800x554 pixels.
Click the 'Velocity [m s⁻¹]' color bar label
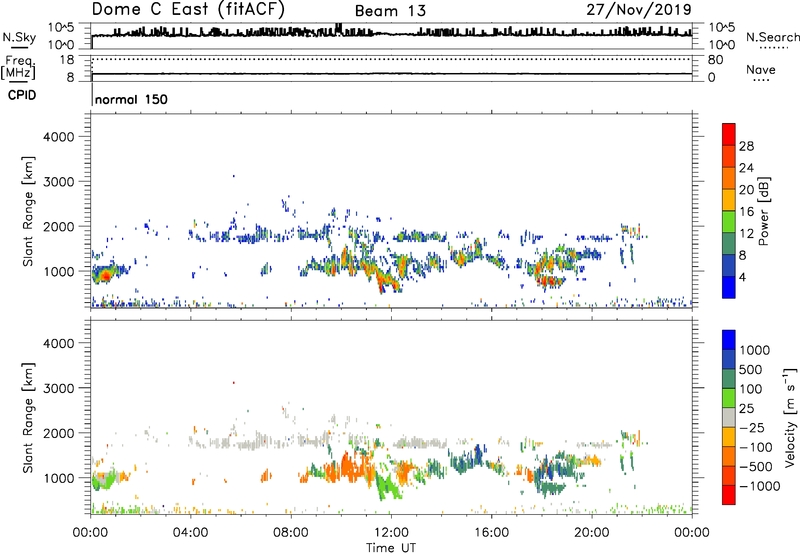point(790,417)
